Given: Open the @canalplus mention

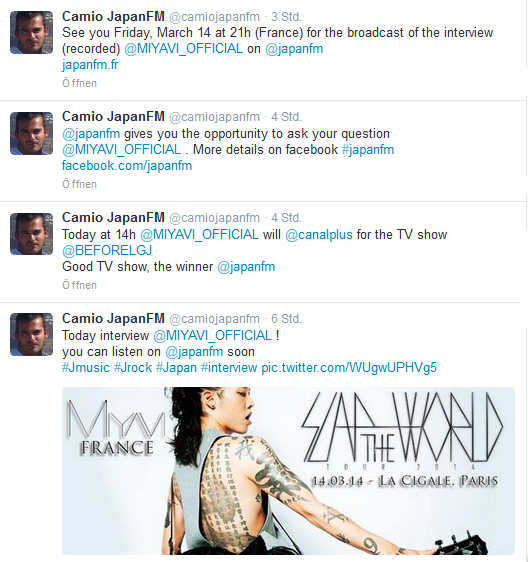Looking at the screenshot, I should (x=319, y=234).
